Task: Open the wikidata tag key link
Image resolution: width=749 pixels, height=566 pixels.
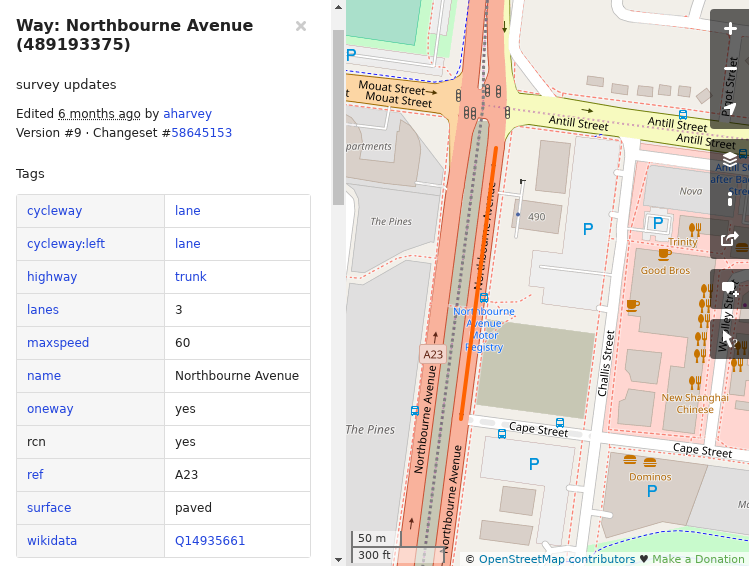Action: 52,541
